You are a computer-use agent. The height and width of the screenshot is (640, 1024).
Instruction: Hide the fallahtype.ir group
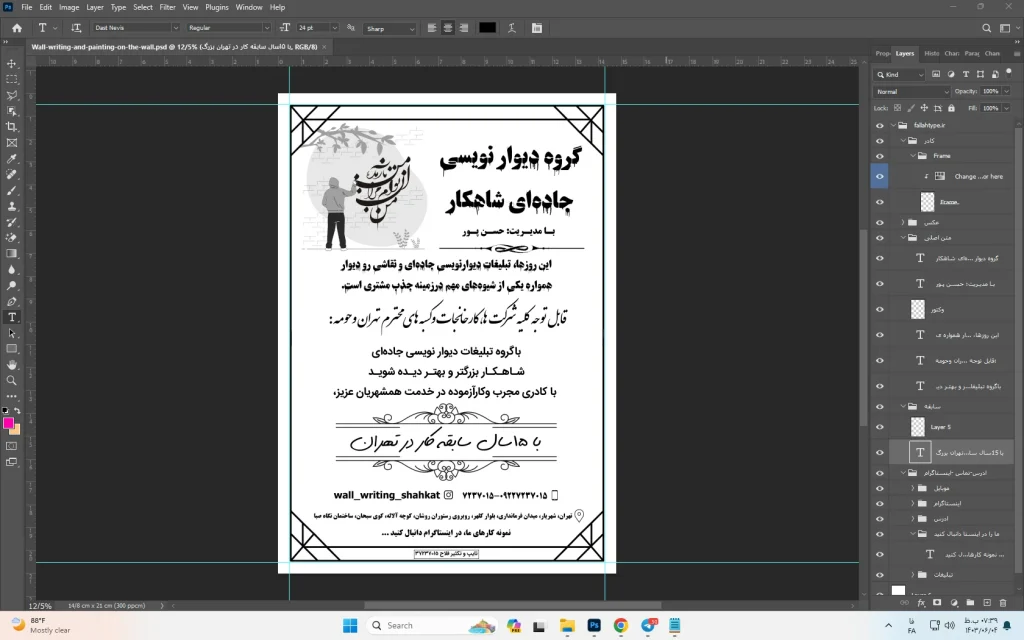[x=880, y=125]
